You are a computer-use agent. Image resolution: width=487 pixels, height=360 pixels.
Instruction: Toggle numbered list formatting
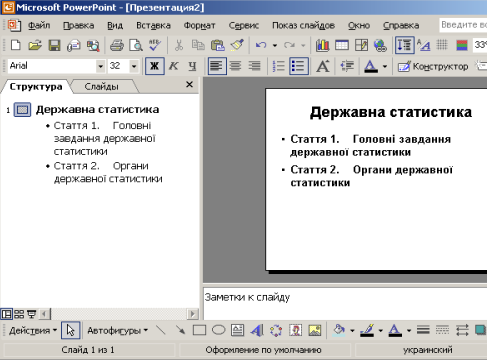(x=279, y=66)
